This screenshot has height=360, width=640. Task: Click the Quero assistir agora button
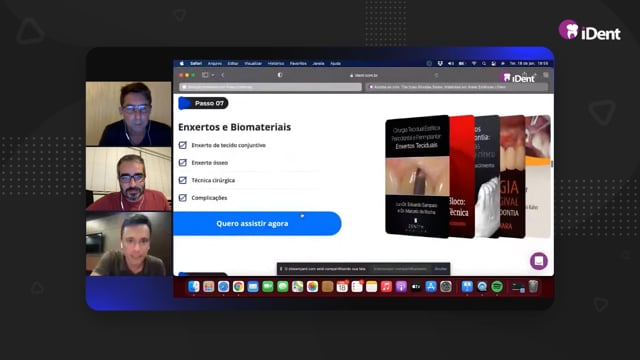(x=257, y=223)
